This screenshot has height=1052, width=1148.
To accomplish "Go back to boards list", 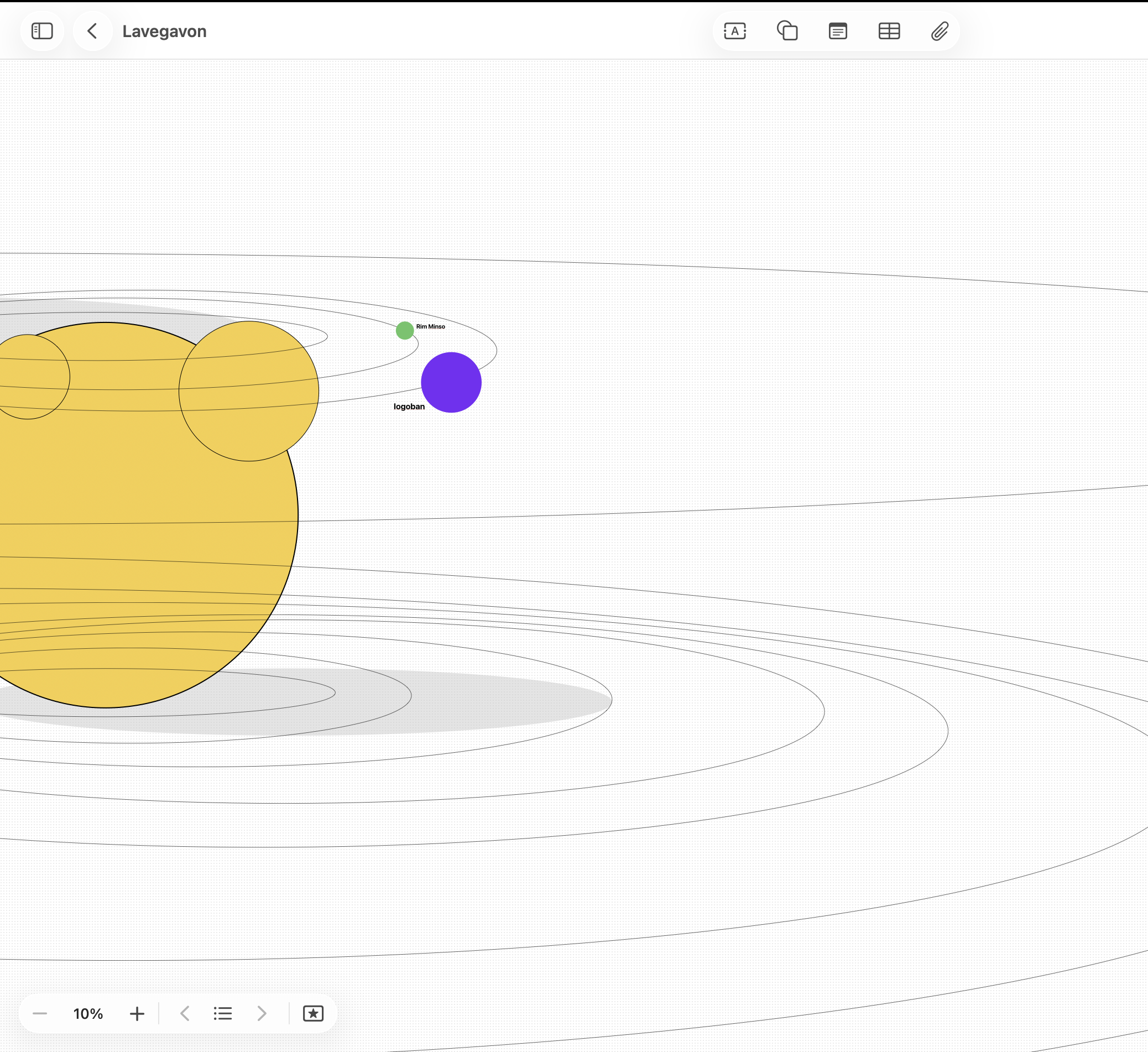I will point(93,31).
